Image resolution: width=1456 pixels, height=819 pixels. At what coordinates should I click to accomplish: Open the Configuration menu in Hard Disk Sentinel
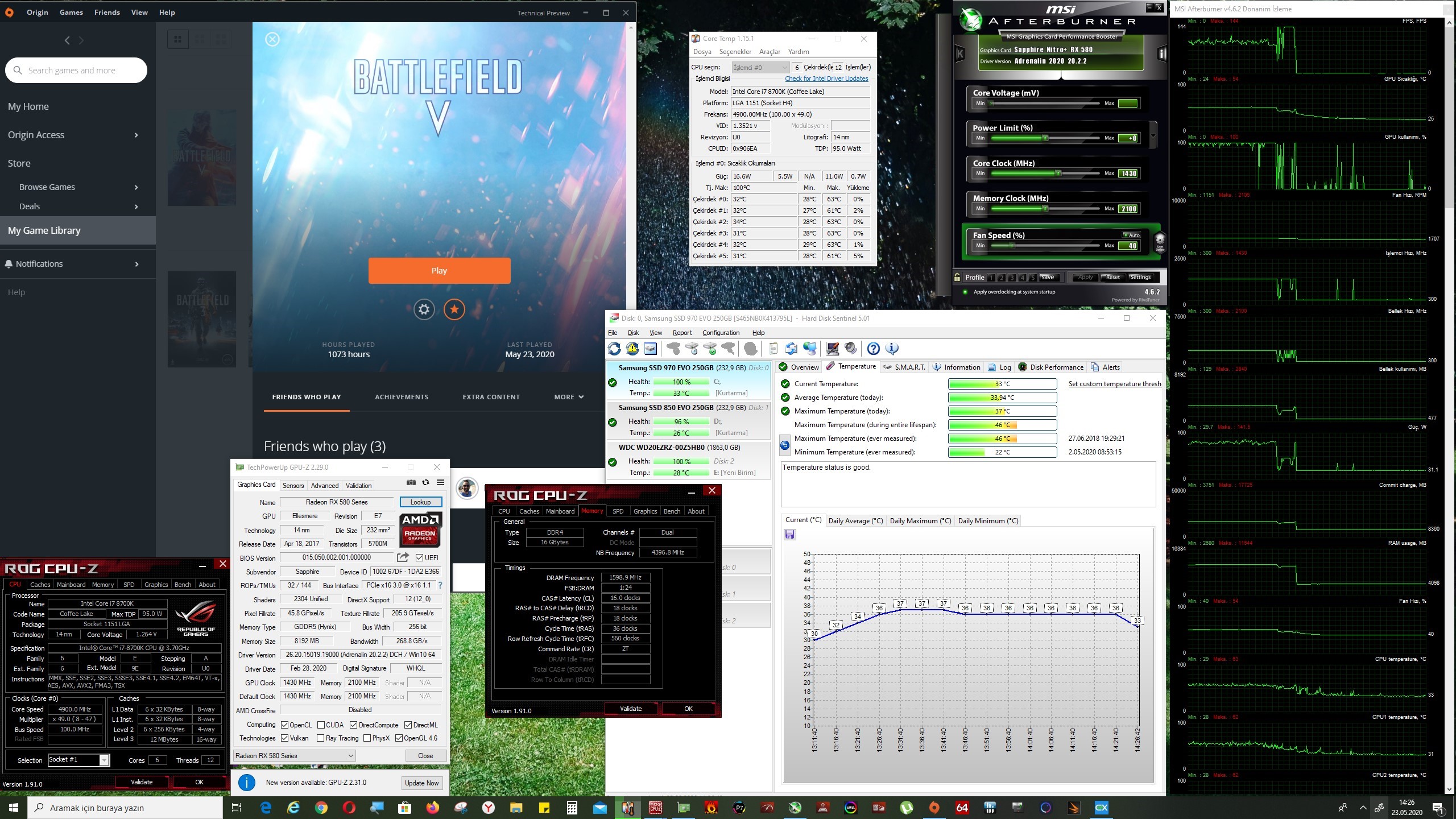tap(721, 333)
